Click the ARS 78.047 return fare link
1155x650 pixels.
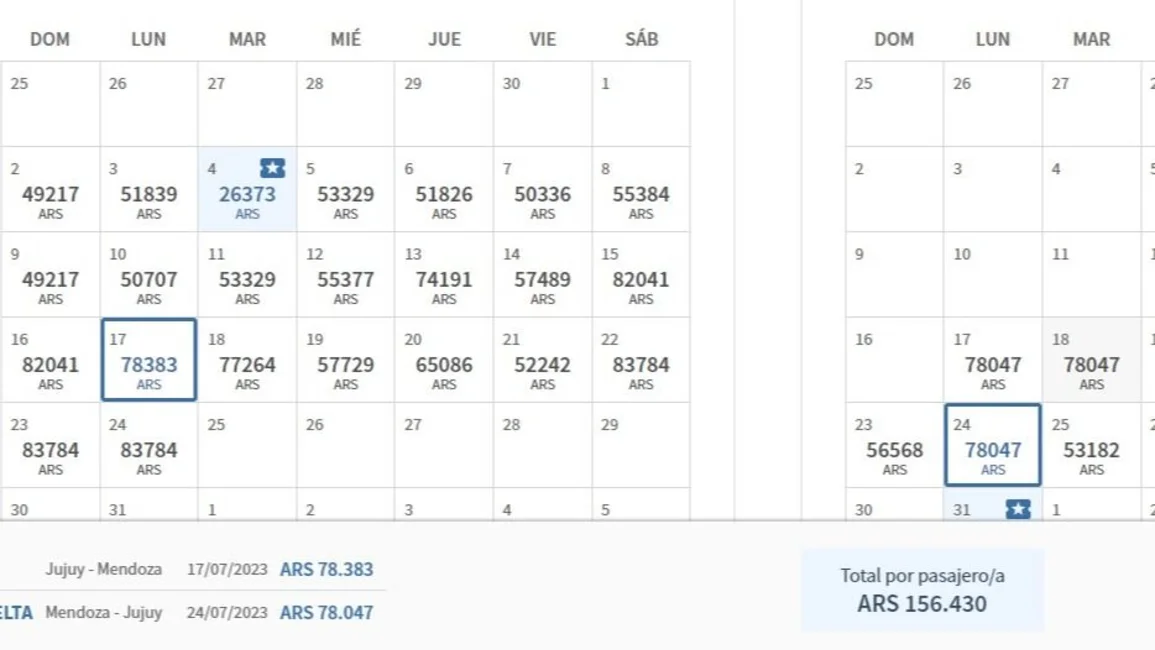point(326,612)
